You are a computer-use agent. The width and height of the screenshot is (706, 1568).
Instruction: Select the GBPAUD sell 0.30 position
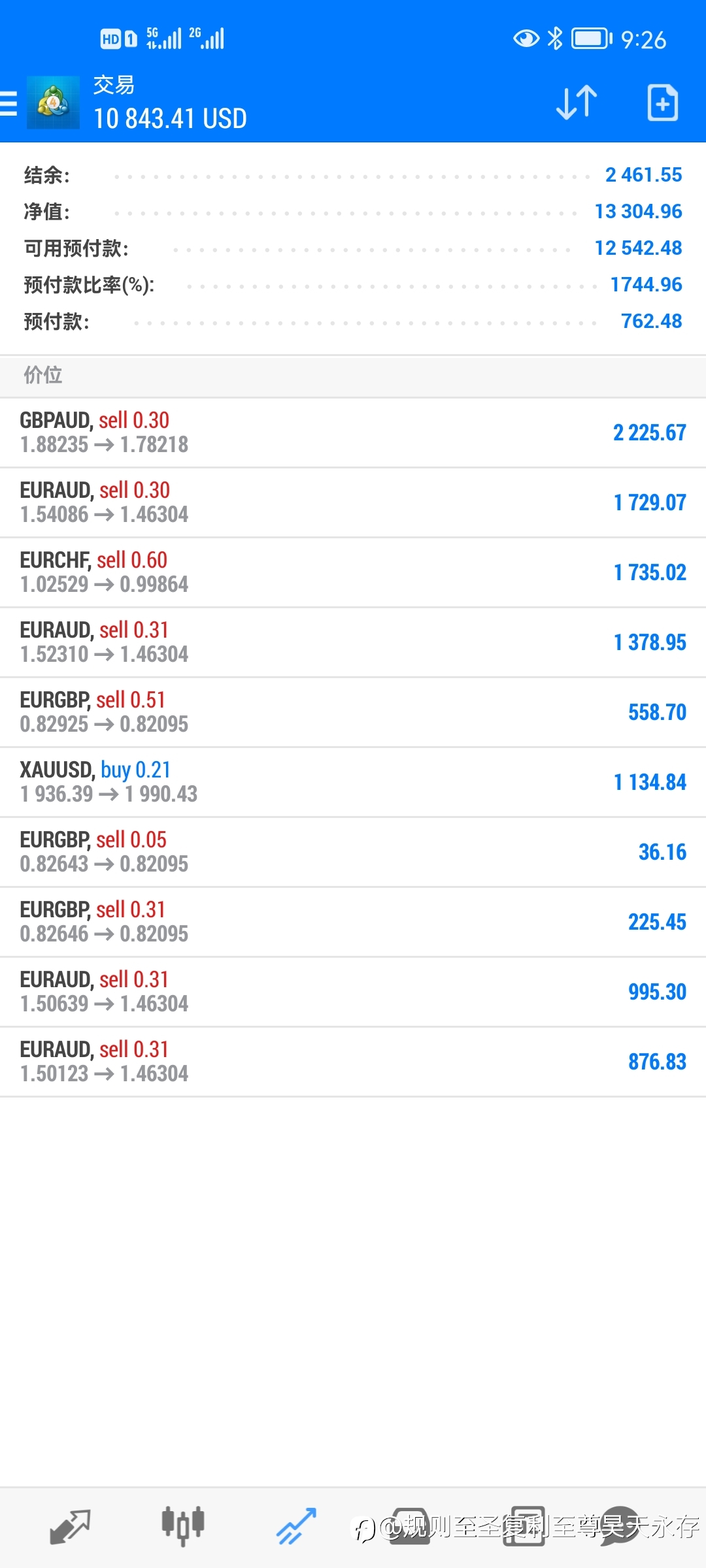[353, 433]
